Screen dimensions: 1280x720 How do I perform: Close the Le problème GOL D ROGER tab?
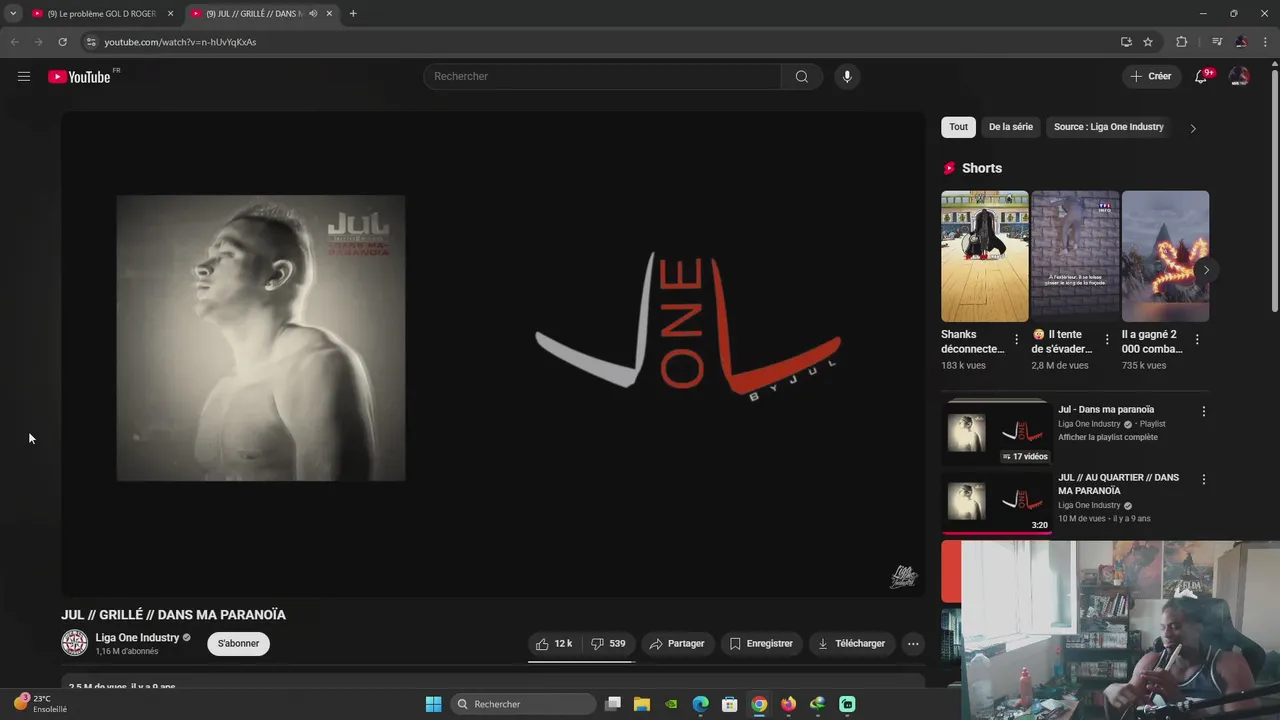[171, 14]
